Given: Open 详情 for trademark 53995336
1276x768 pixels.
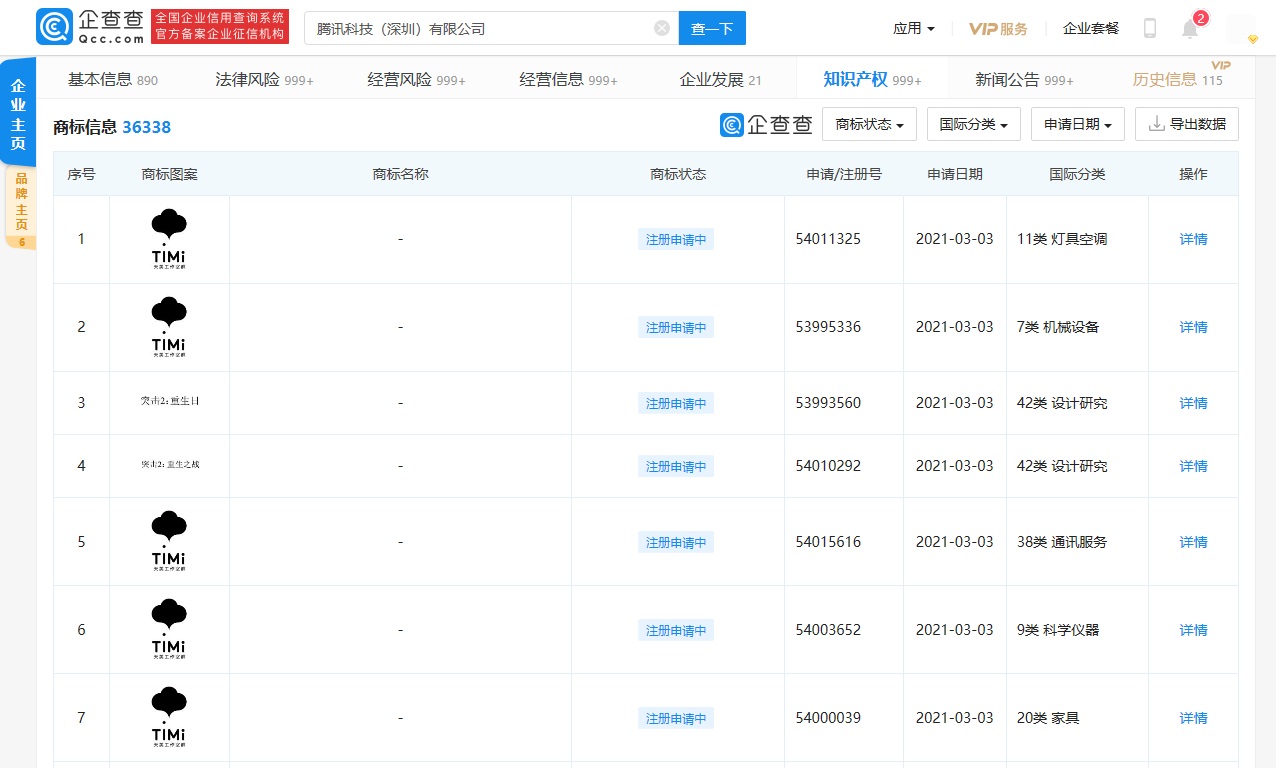Looking at the screenshot, I should coord(1193,327).
